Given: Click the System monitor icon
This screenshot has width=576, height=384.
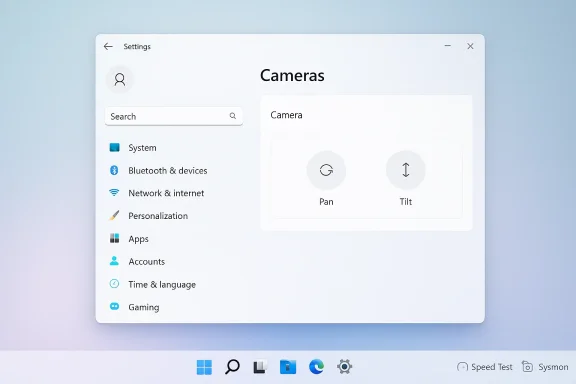Looking at the screenshot, I should 115,147.
